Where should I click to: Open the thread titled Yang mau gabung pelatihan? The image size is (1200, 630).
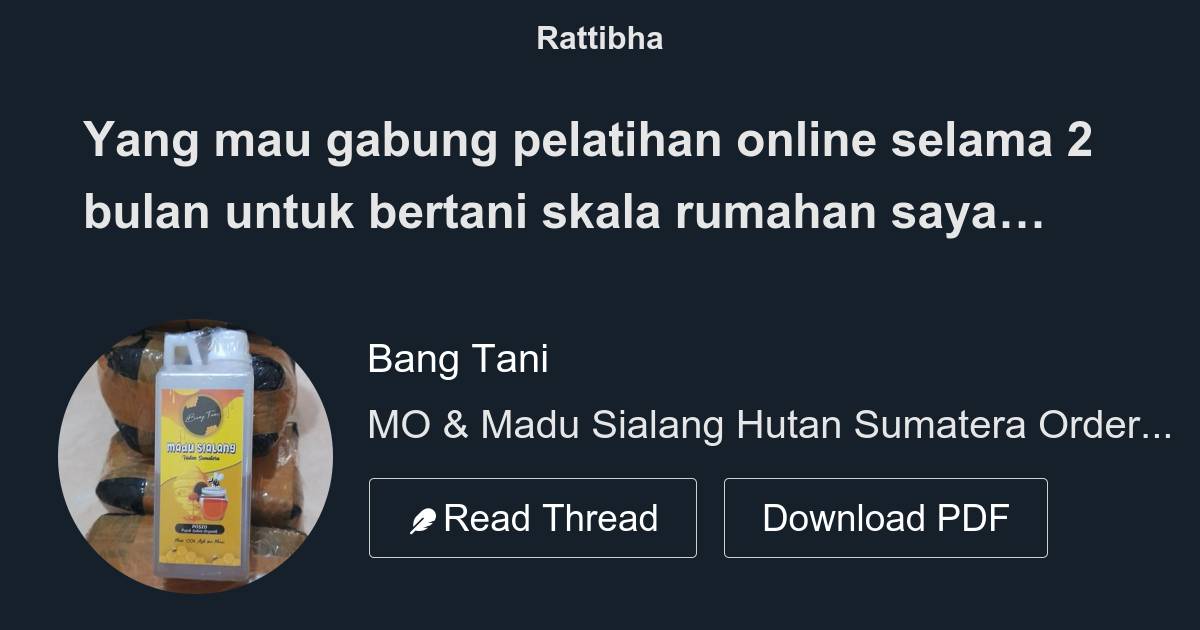pos(588,177)
